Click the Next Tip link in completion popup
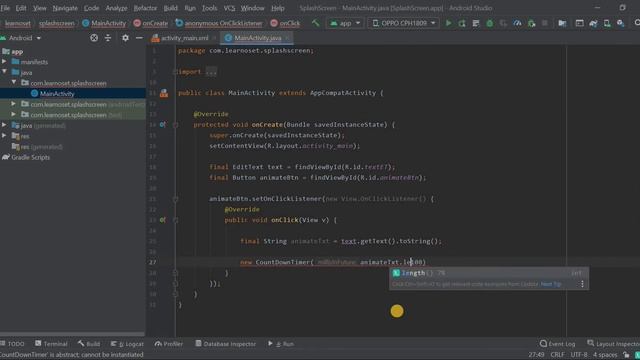Screen dimensions: 640x360 (x=551, y=284)
